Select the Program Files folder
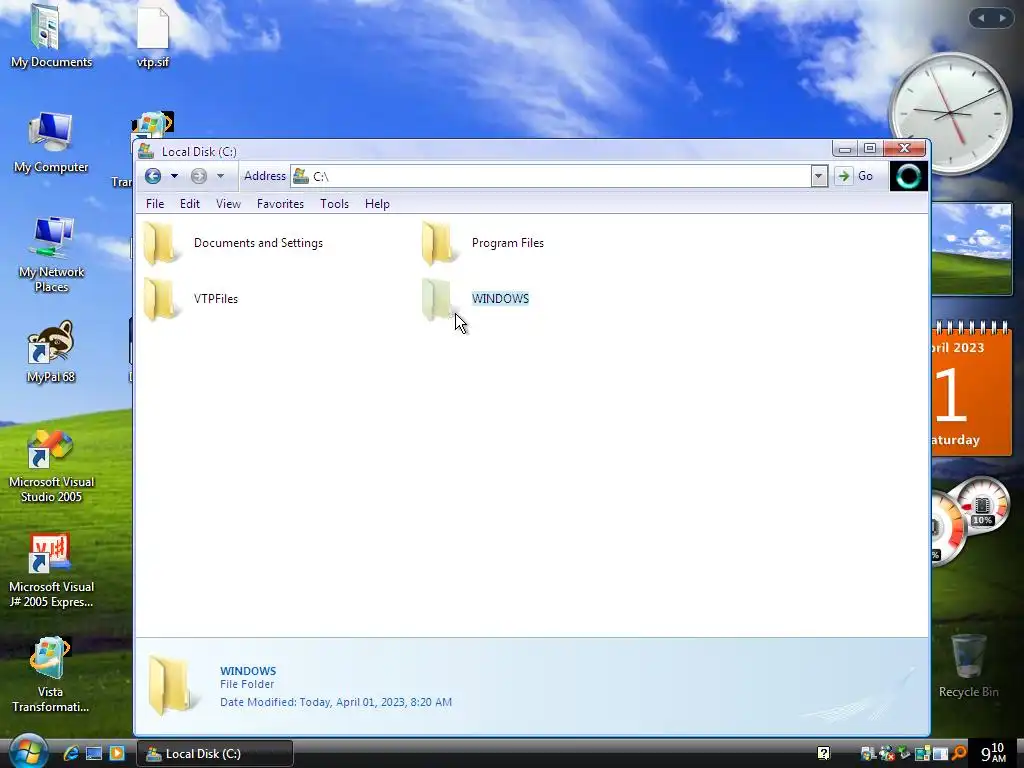The height and width of the screenshot is (768, 1024). click(483, 243)
